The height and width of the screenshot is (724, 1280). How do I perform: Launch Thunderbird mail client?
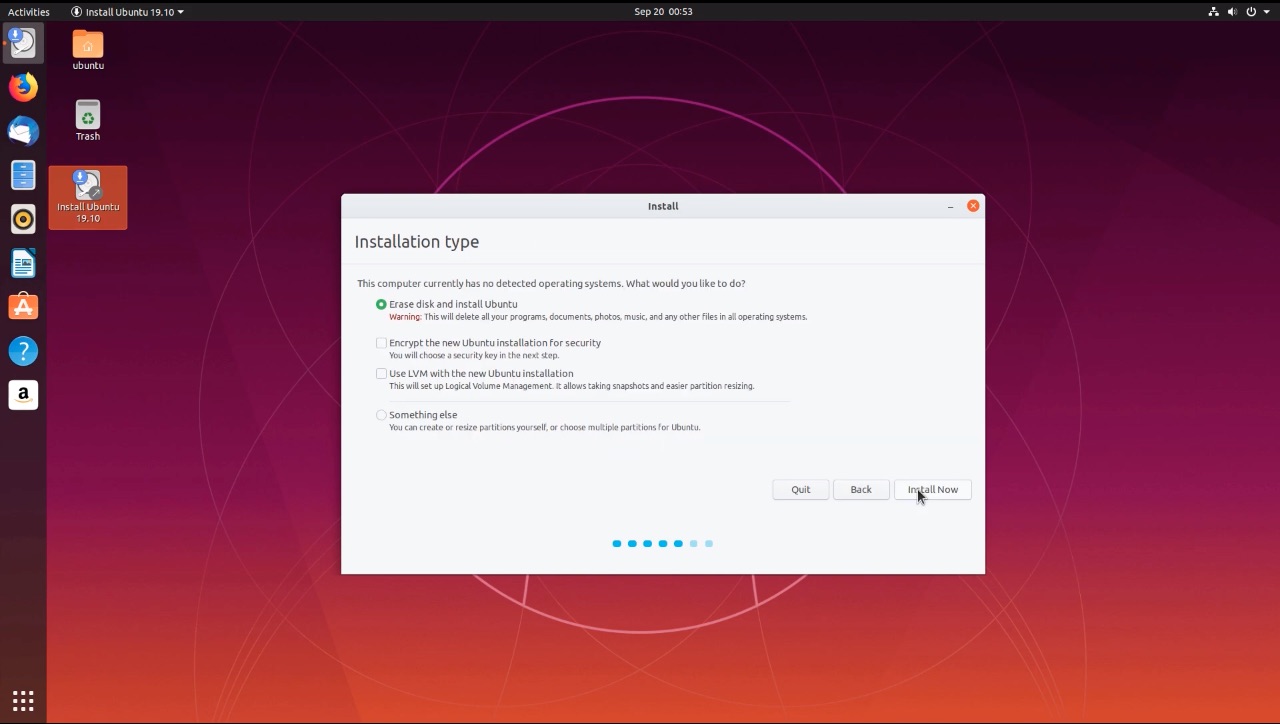click(x=23, y=131)
